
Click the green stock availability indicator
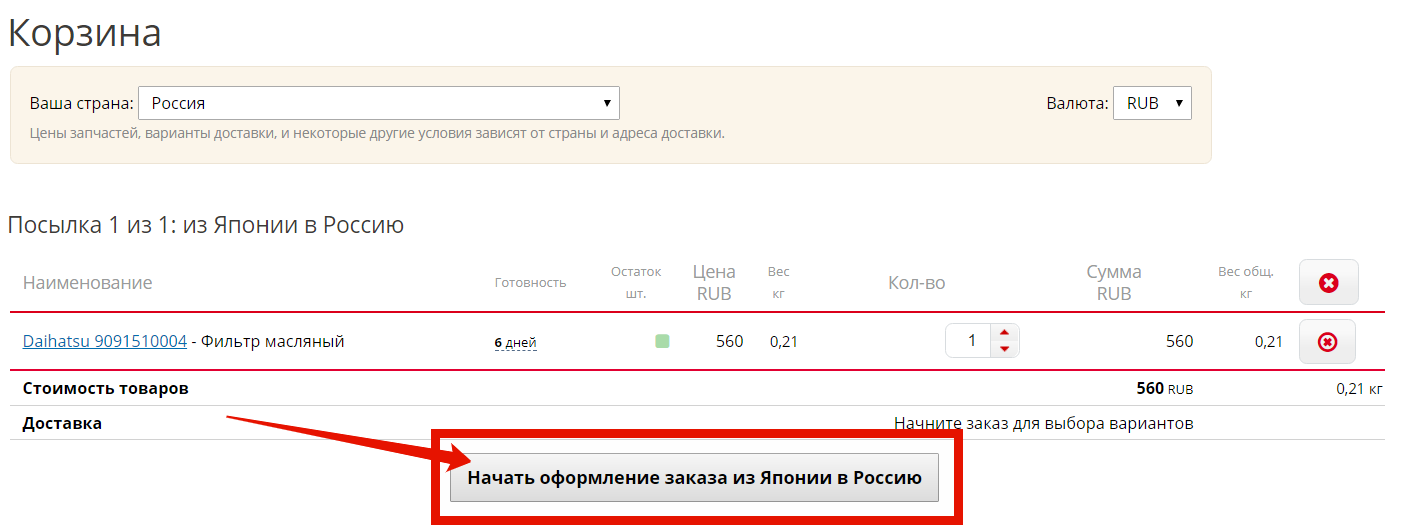point(662,341)
